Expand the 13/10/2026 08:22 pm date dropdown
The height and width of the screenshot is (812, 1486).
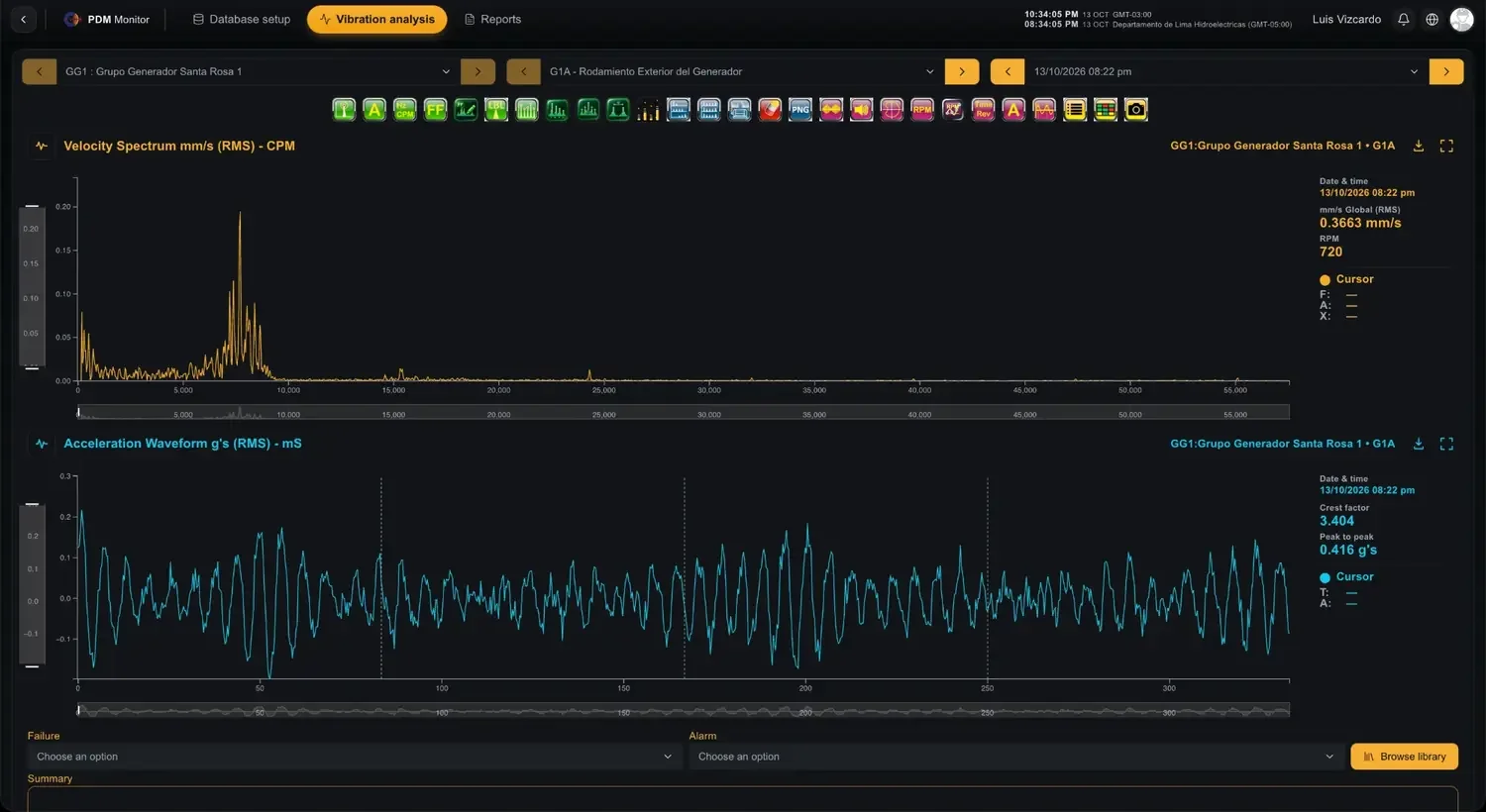pos(1226,71)
